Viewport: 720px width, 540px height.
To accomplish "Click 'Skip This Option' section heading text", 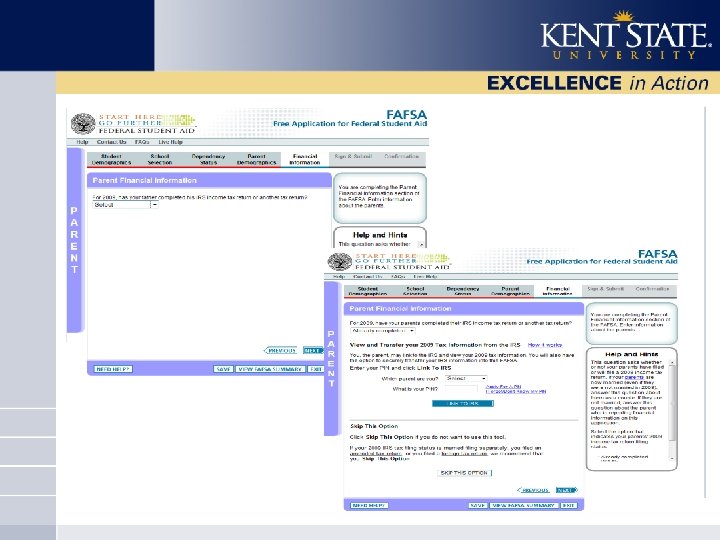I will pos(374,426).
